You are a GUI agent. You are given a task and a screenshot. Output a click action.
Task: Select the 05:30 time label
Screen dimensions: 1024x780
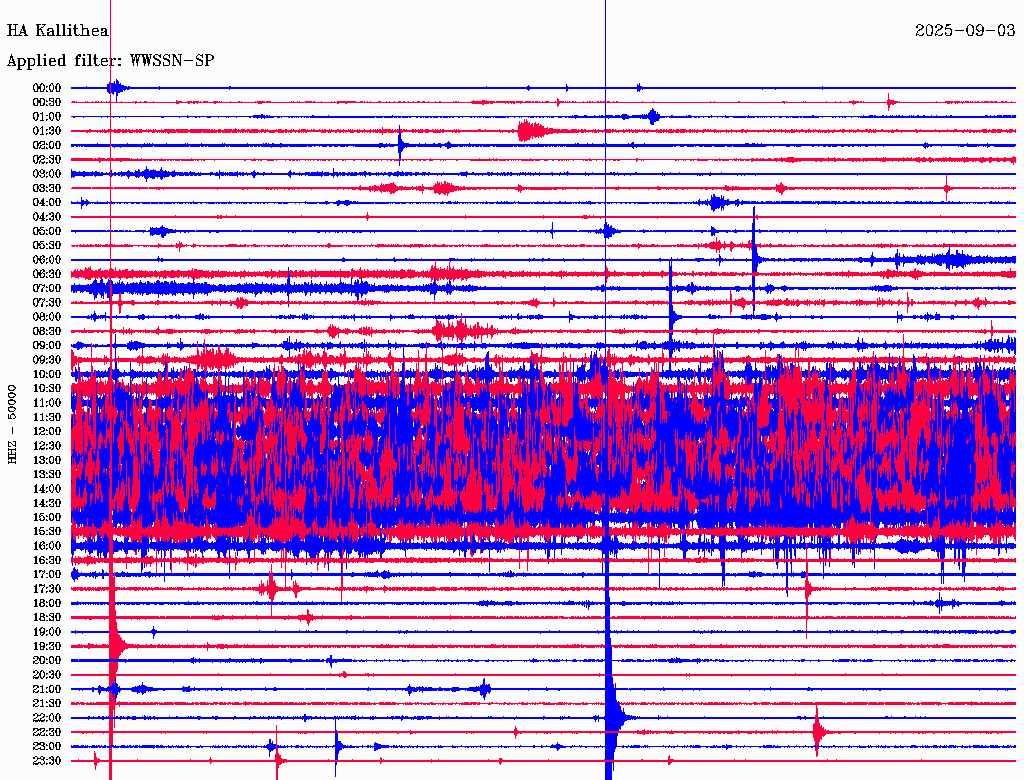(47, 245)
